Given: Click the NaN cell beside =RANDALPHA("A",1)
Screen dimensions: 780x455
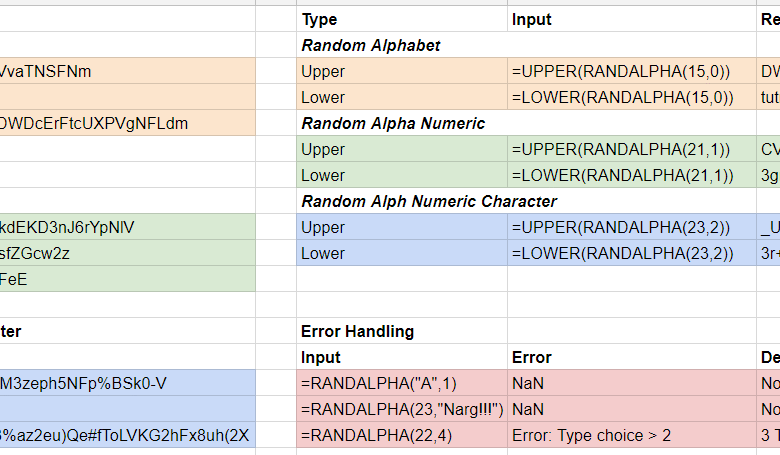Looking at the screenshot, I should coord(630,383).
